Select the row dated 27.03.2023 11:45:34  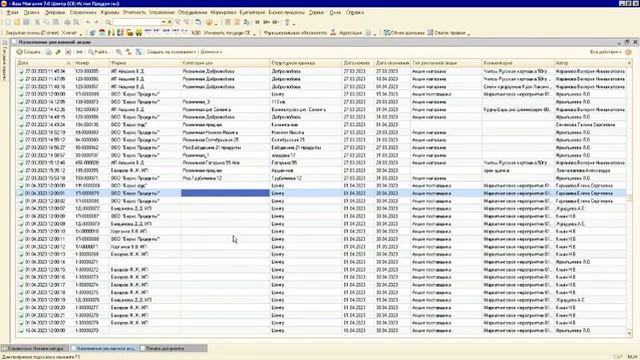[x=321, y=71]
